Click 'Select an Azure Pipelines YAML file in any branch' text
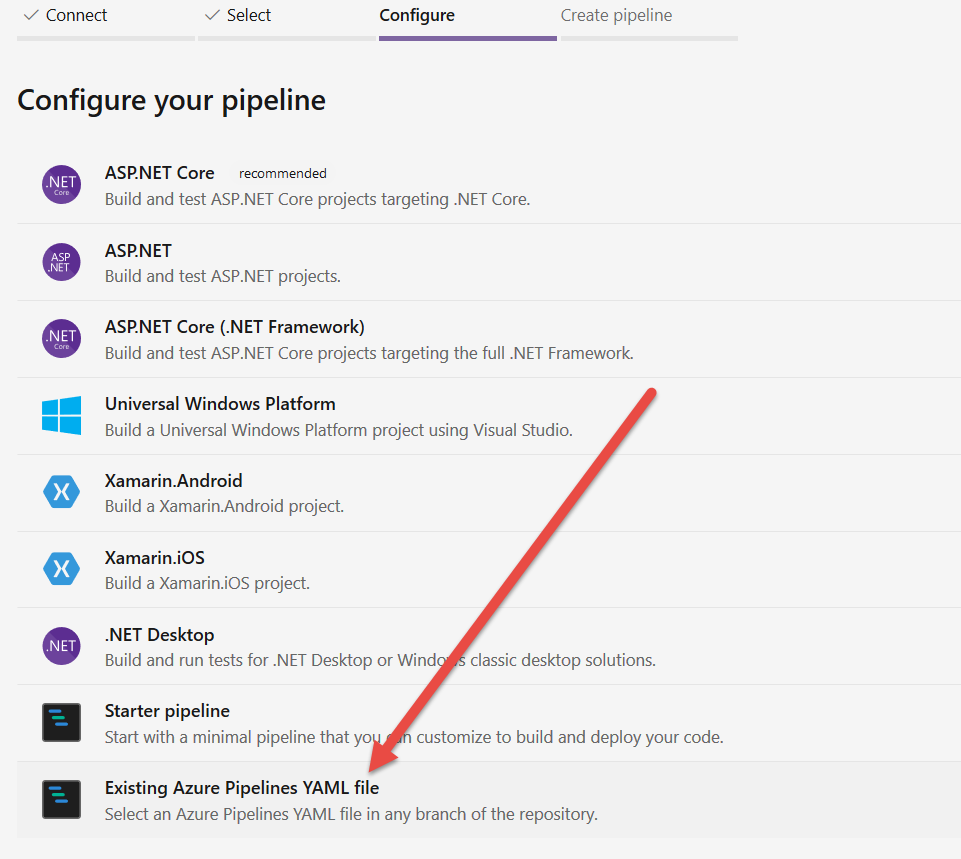This screenshot has width=961, height=859. 351,814
